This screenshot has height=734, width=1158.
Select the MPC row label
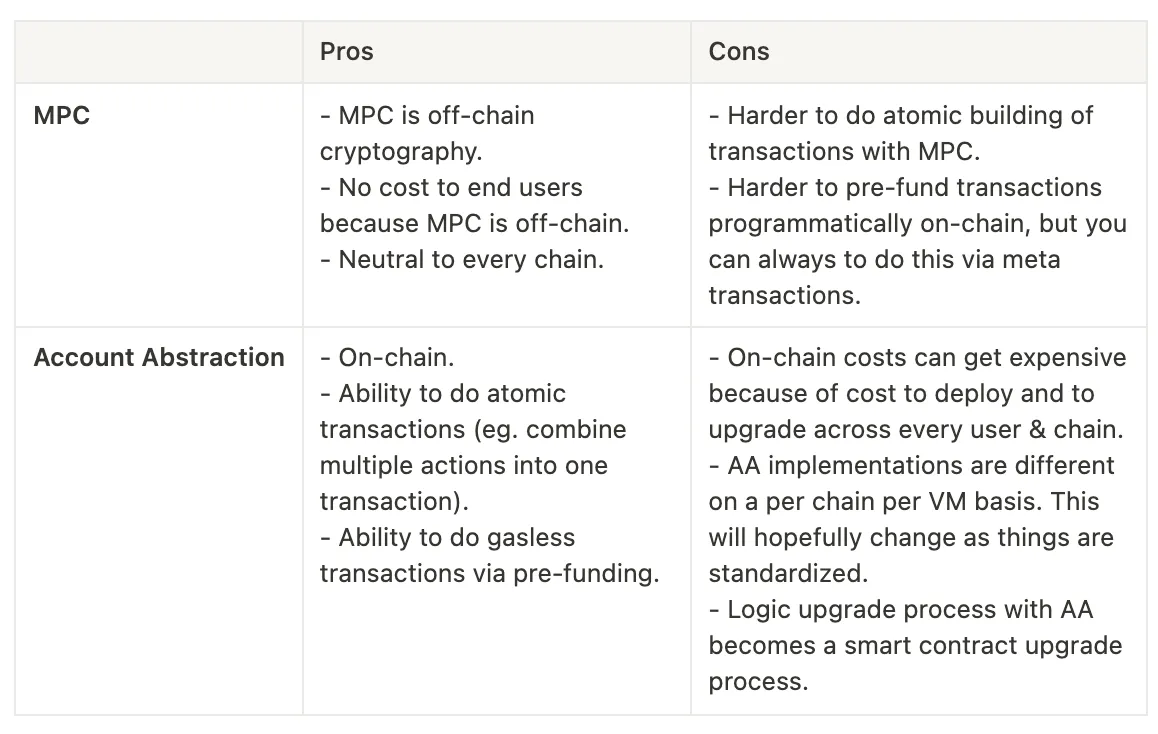click(62, 116)
